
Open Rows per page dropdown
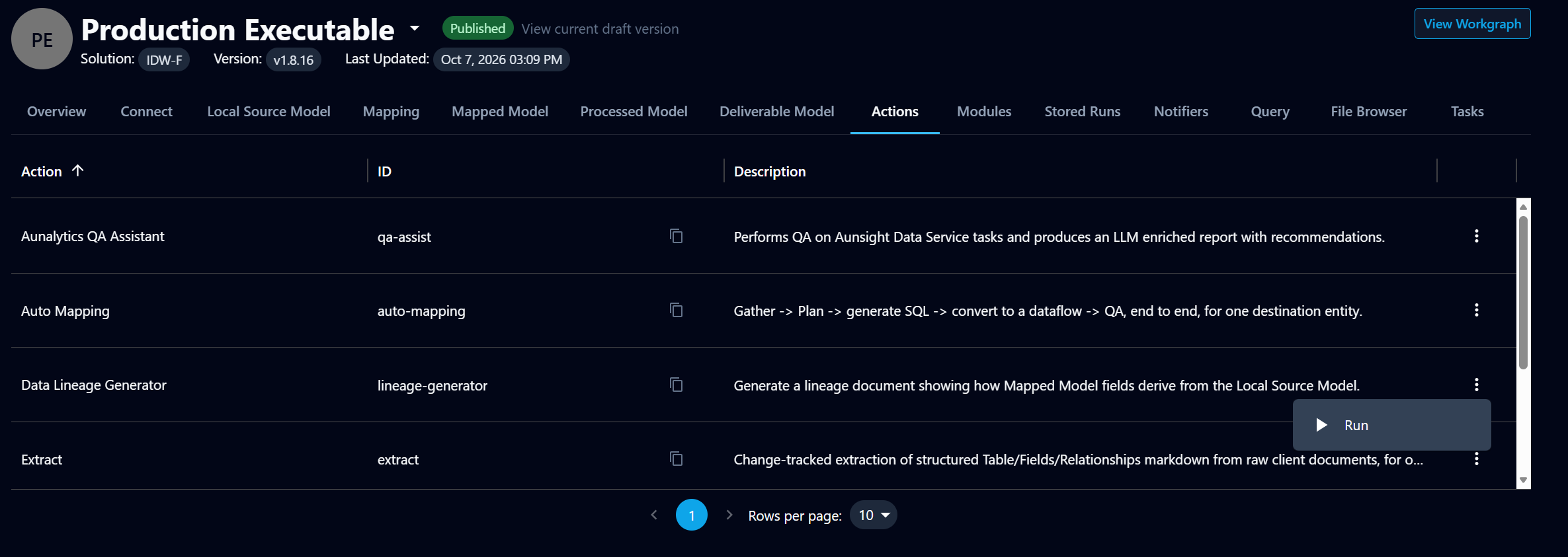tap(874, 515)
